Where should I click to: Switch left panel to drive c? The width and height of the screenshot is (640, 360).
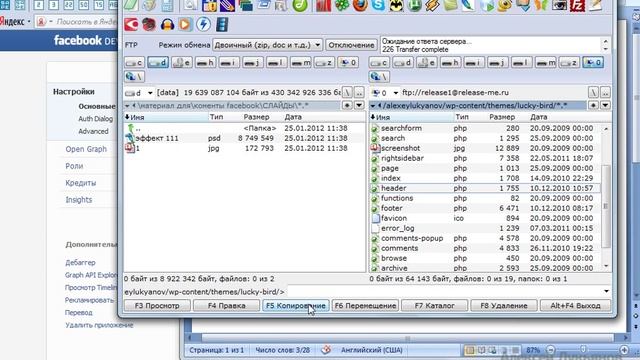134,62
